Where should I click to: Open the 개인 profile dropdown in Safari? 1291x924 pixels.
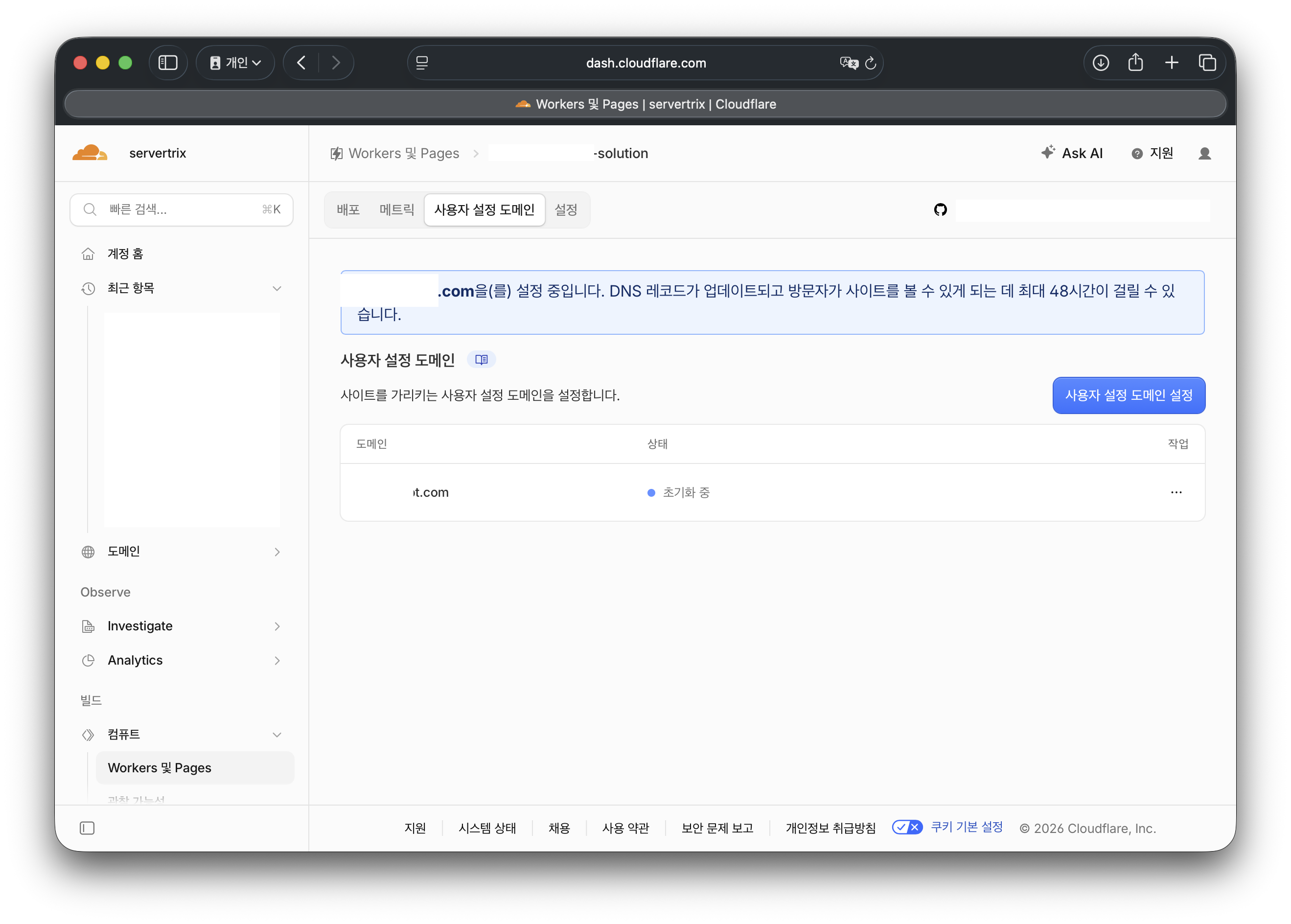pyautogui.click(x=235, y=63)
